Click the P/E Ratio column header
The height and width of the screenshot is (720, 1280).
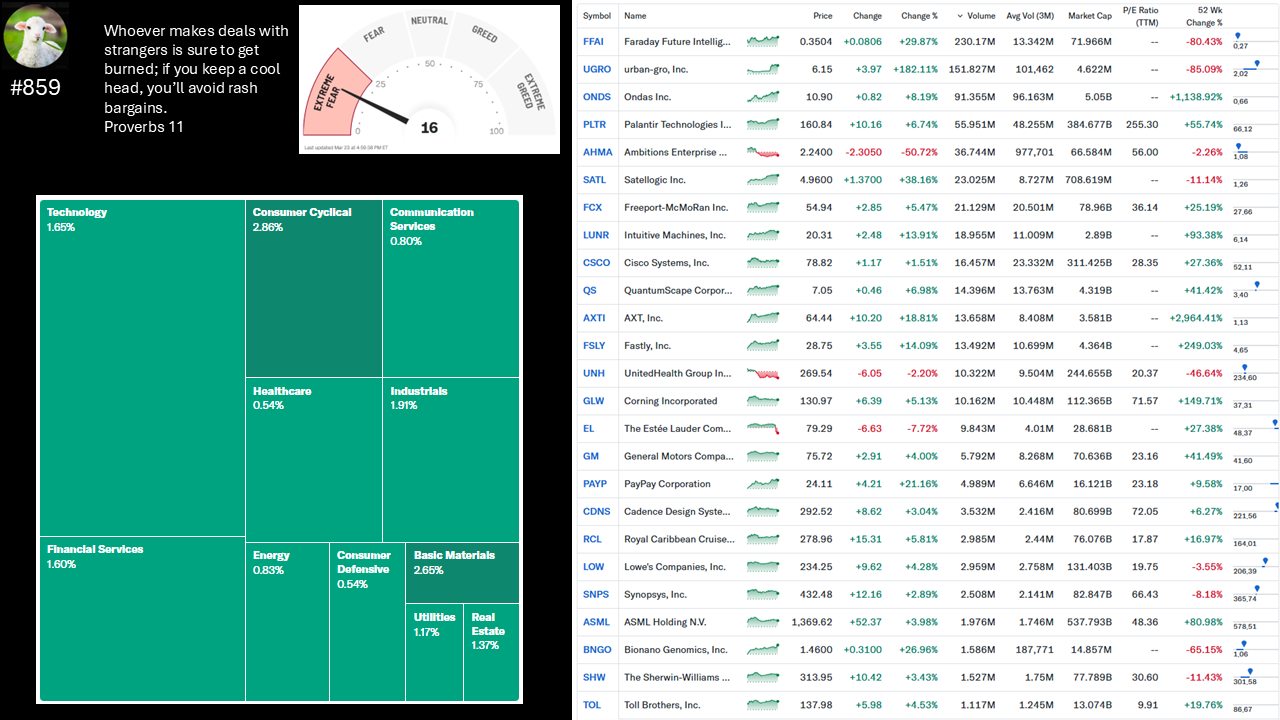pyautogui.click(x=1140, y=16)
